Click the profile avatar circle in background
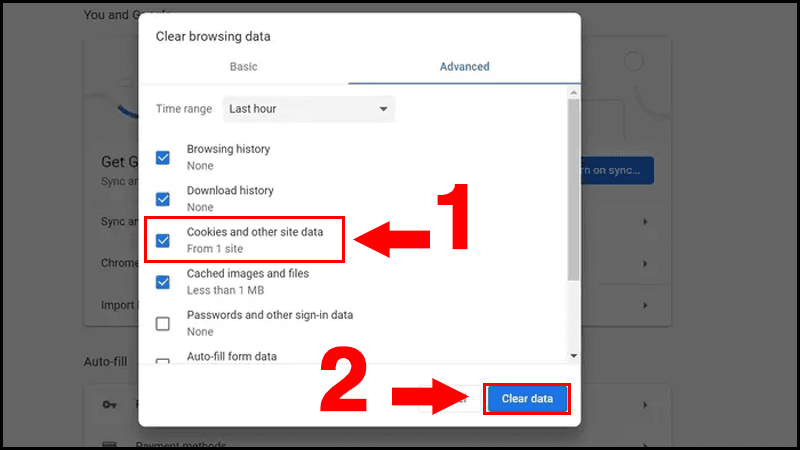Image resolution: width=800 pixels, height=450 pixels. coord(633,62)
